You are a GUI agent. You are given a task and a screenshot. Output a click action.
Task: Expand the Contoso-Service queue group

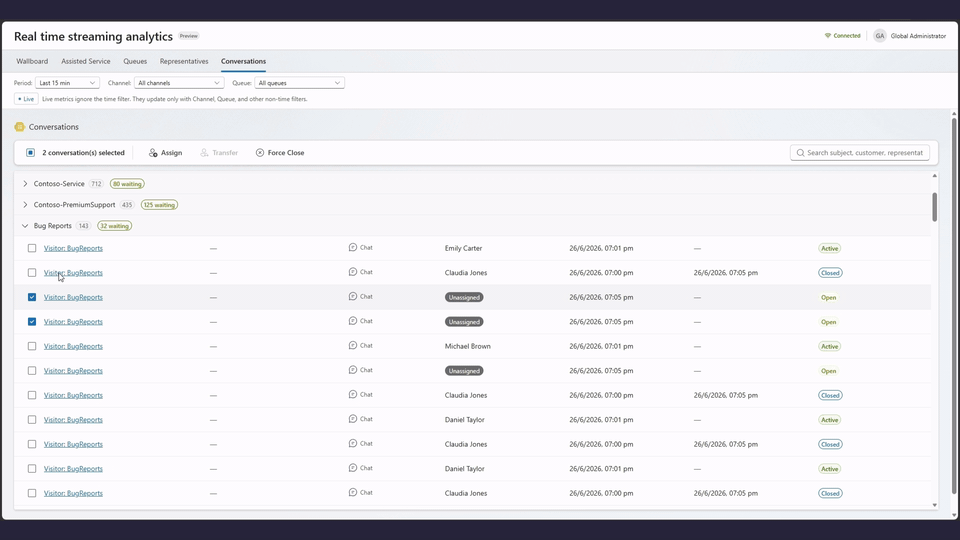pos(25,184)
